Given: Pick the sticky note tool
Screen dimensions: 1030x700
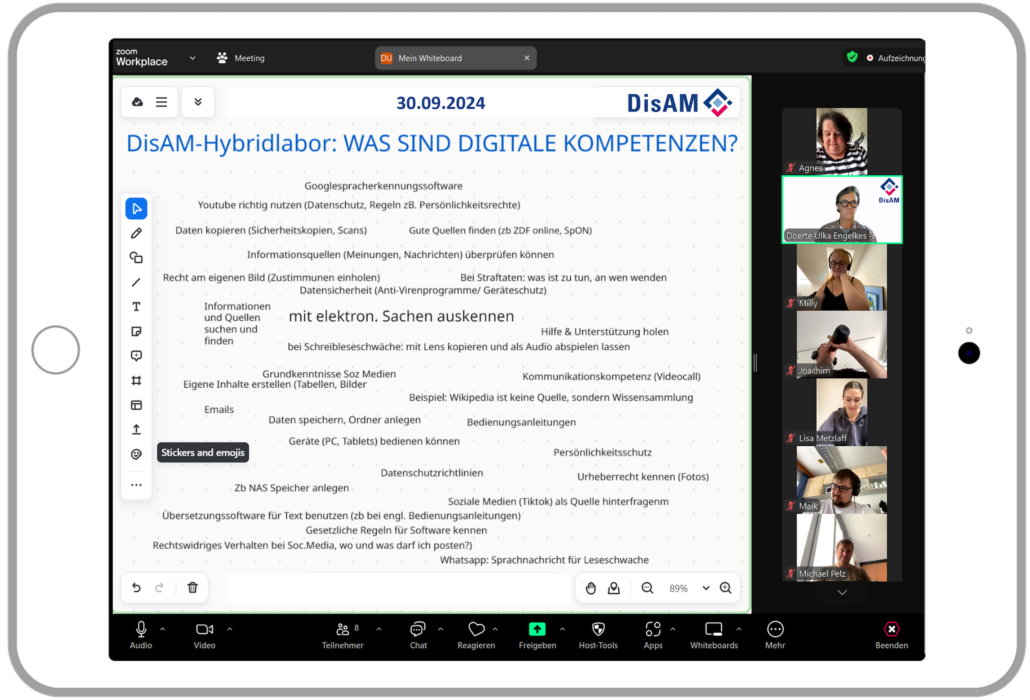Looking at the screenshot, I should tap(137, 331).
